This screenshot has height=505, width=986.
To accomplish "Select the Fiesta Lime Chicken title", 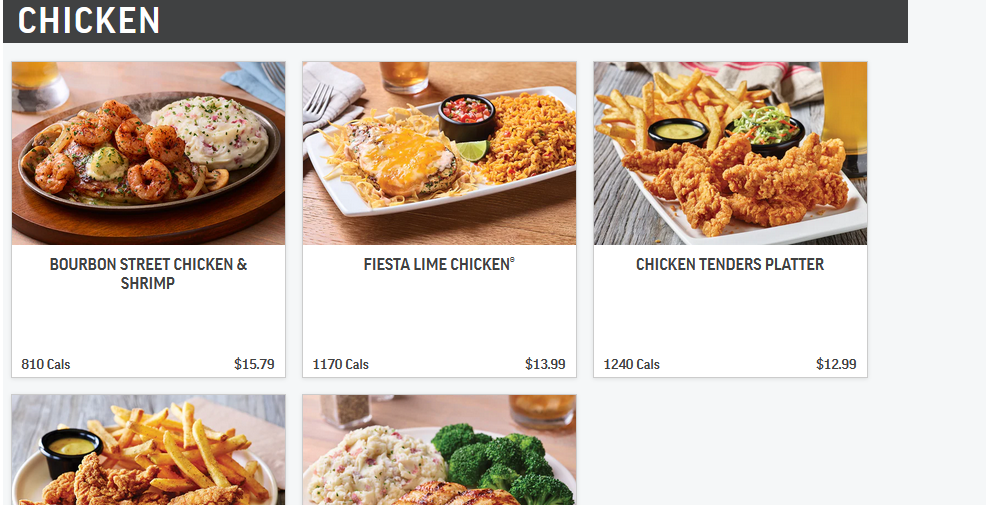I will [439, 264].
